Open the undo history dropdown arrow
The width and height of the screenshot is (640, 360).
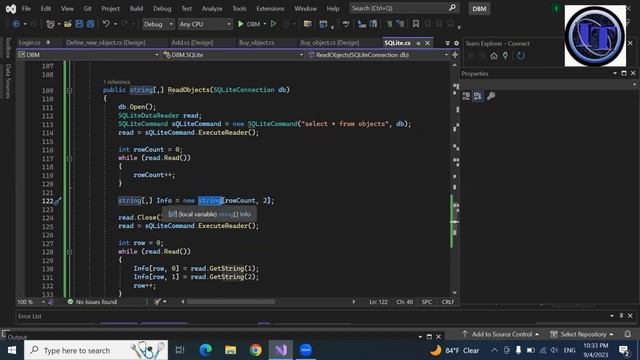116,24
